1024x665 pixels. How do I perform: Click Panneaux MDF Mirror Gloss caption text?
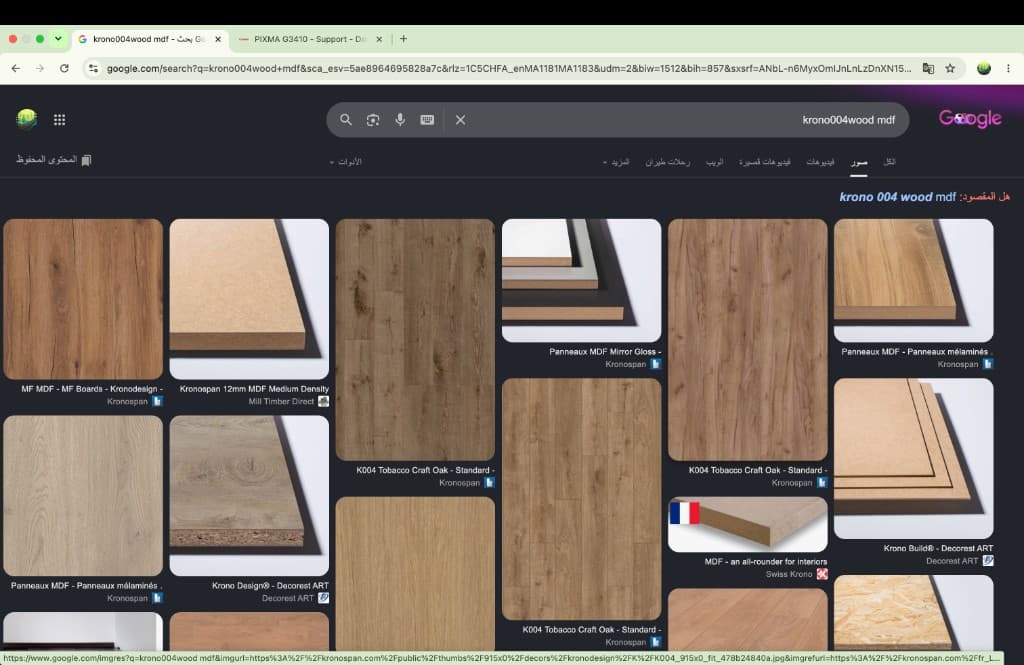605,351
